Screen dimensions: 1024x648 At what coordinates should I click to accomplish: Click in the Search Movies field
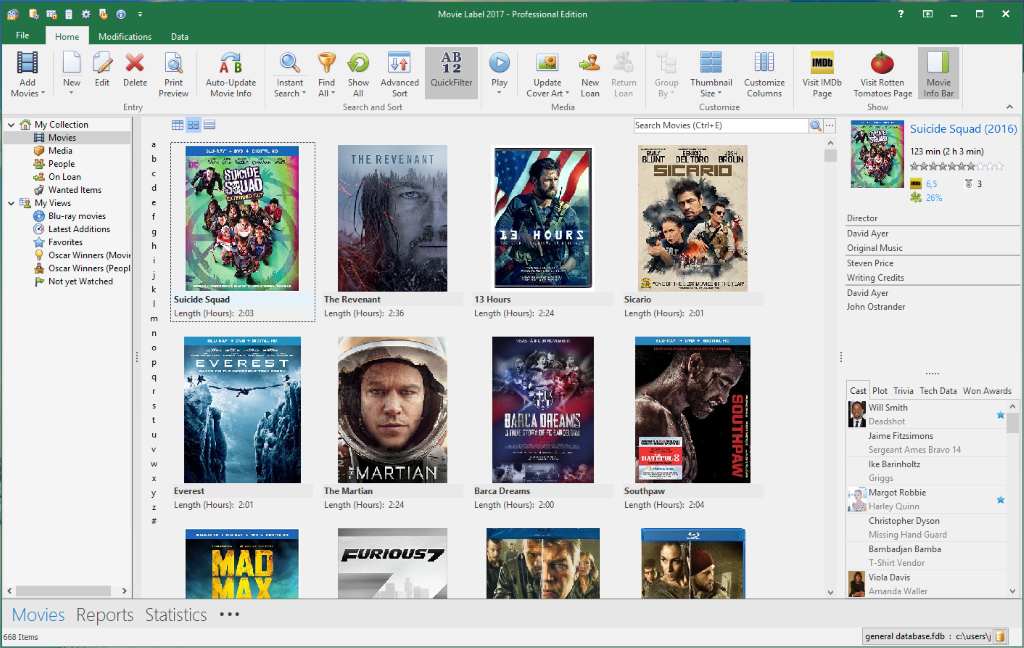pyautogui.click(x=721, y=125)
